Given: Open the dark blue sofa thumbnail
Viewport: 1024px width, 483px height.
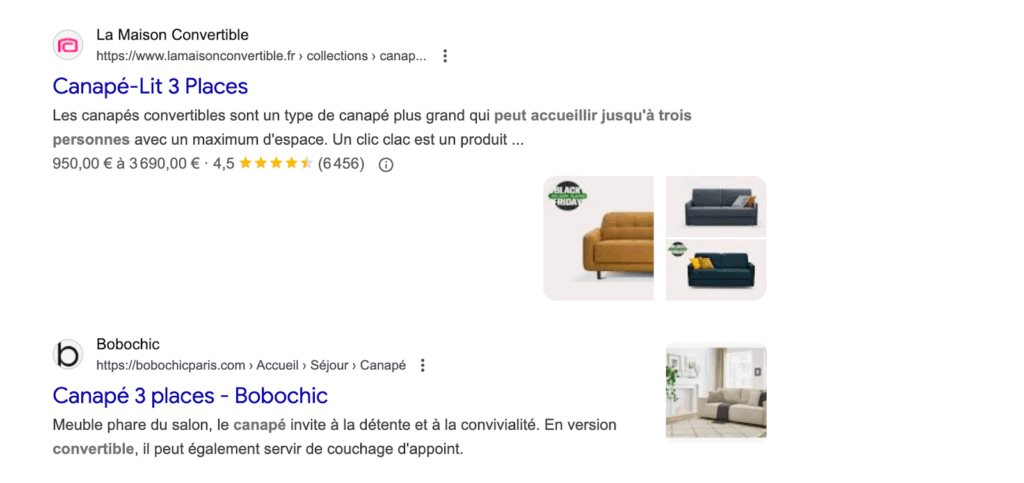Looking at the screenshot, I should (716, 269).
